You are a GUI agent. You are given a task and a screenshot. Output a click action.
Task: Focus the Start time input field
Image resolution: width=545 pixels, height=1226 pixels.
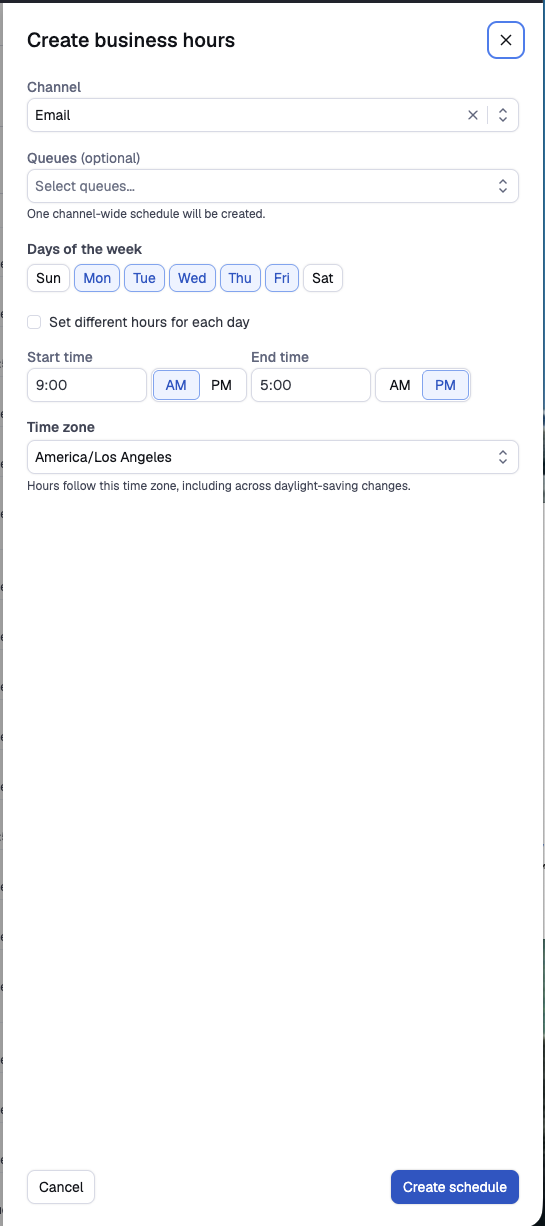pos(87,385)
